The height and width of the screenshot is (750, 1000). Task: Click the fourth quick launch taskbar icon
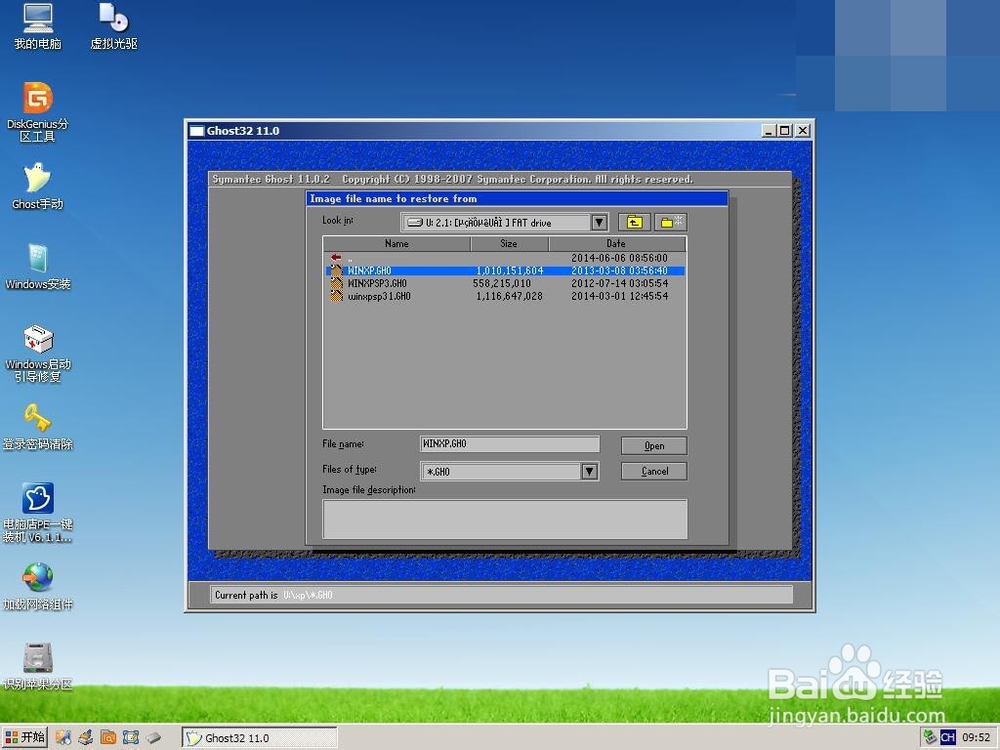point(131,738)
